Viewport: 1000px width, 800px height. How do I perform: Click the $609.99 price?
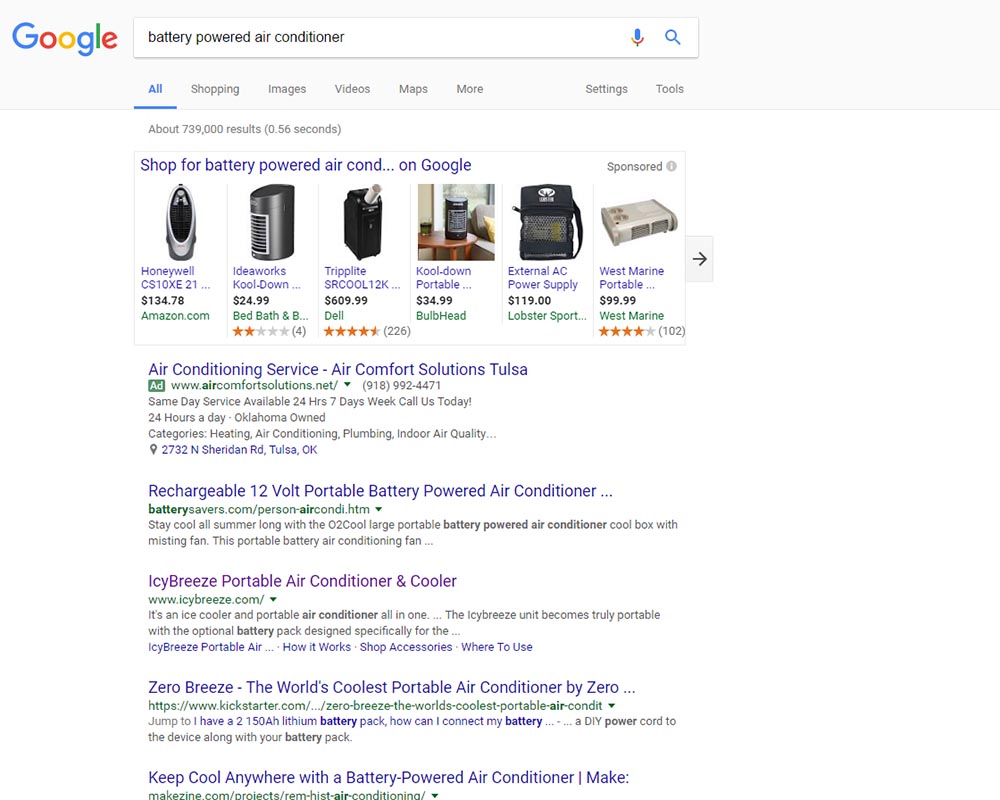tap(346, 300)
